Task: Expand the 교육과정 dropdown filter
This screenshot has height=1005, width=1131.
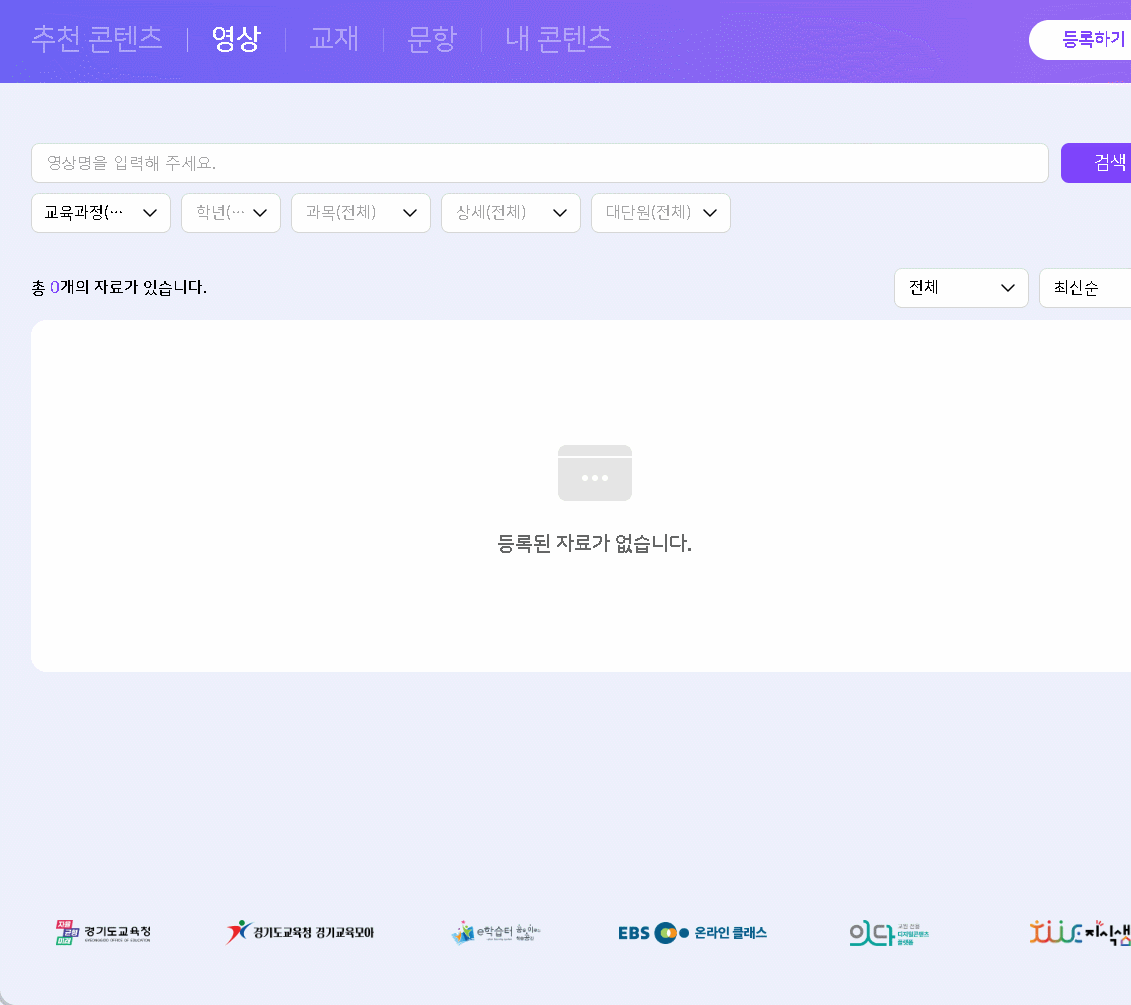Action: point(101,213)
